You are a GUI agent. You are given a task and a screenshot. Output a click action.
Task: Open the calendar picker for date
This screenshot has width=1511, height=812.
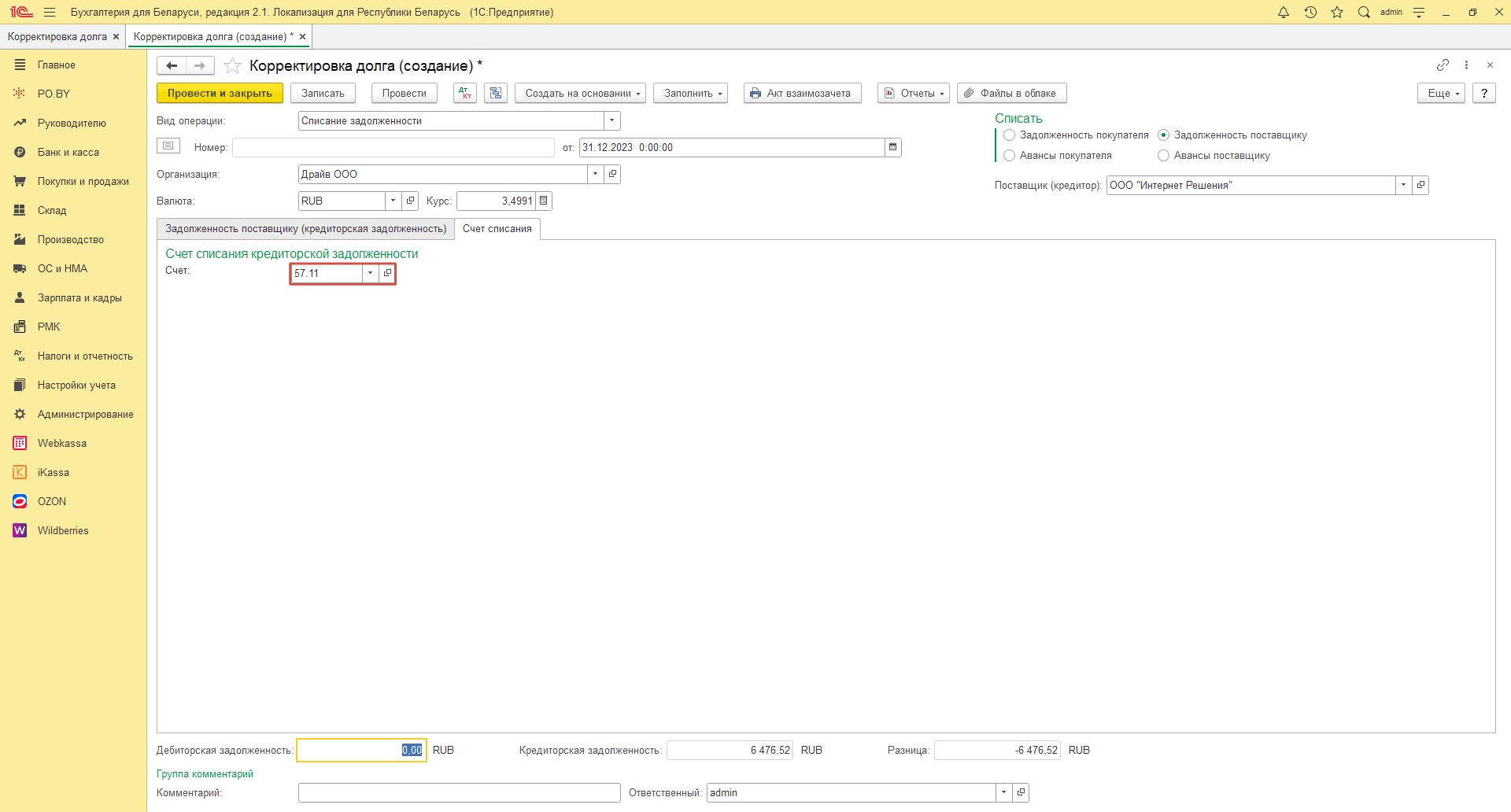(x=892, y=147)
